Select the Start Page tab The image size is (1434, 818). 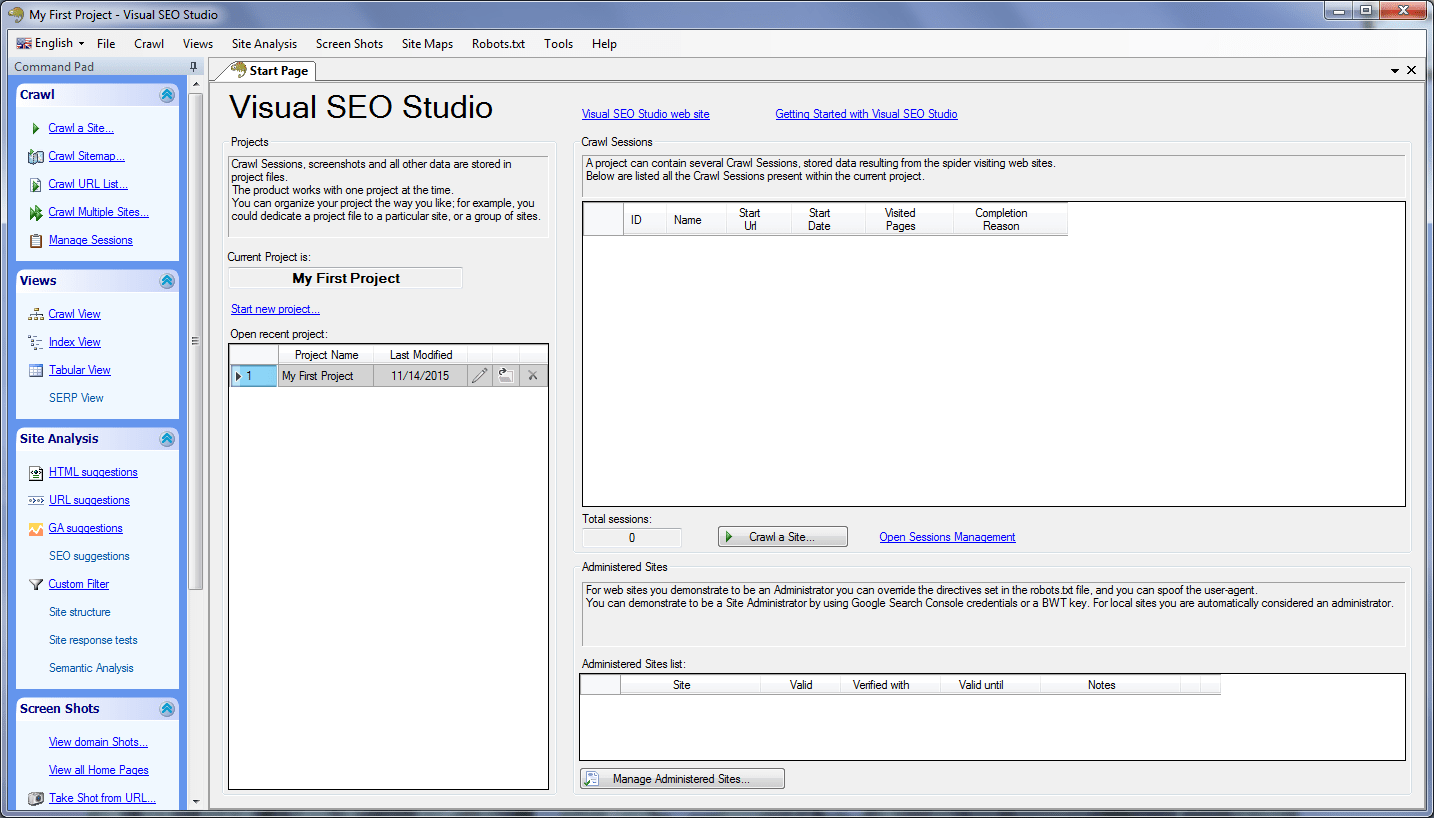point(267,71)
